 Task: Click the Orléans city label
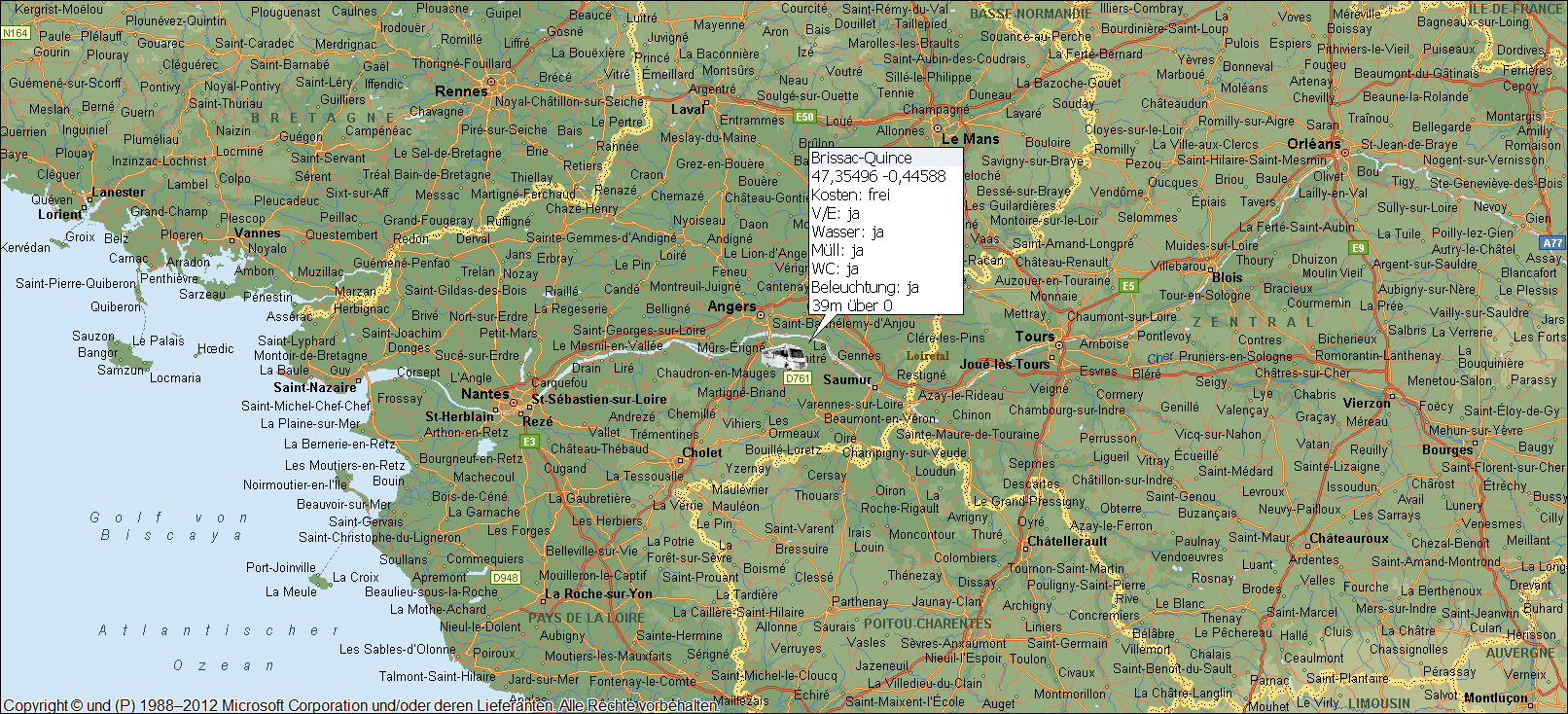pos(1314,144)
